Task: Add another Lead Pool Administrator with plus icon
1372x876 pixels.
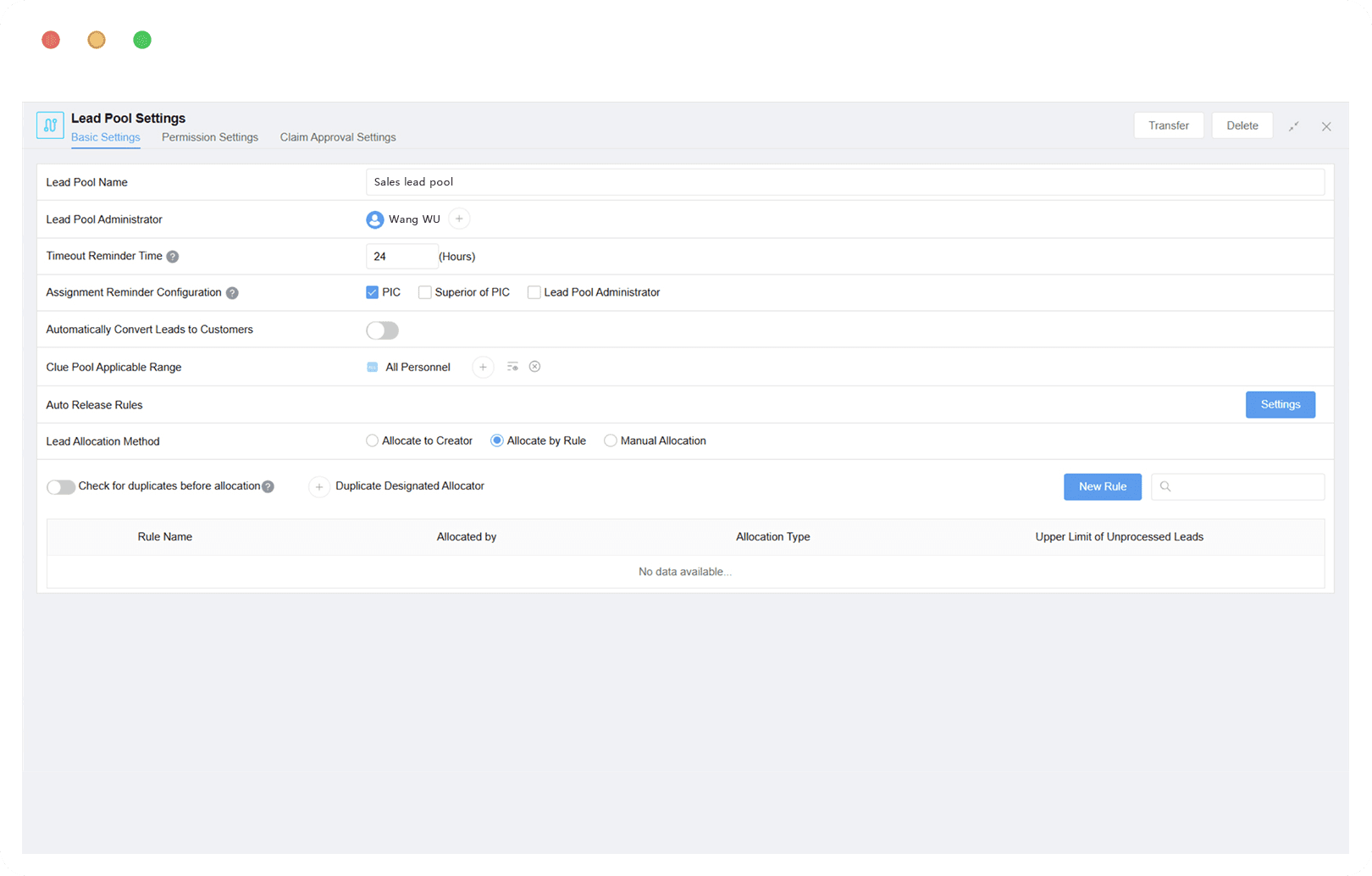Action: (459, 219)
